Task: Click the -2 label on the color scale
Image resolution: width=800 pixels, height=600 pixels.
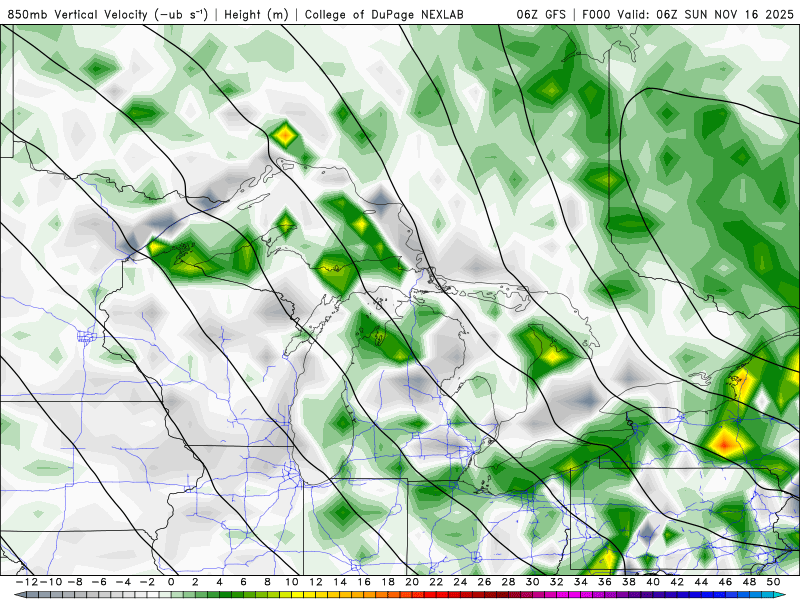Action: coord(147,582)
